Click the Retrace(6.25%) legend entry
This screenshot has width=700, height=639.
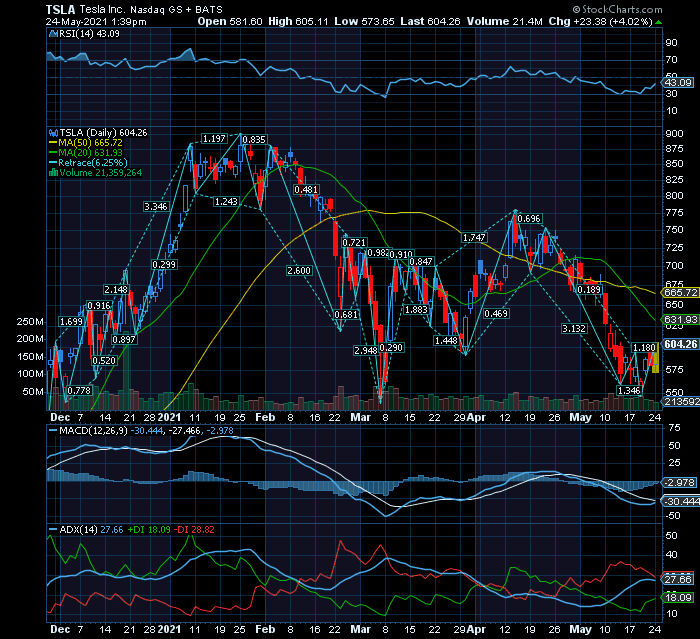coord(88,163)
